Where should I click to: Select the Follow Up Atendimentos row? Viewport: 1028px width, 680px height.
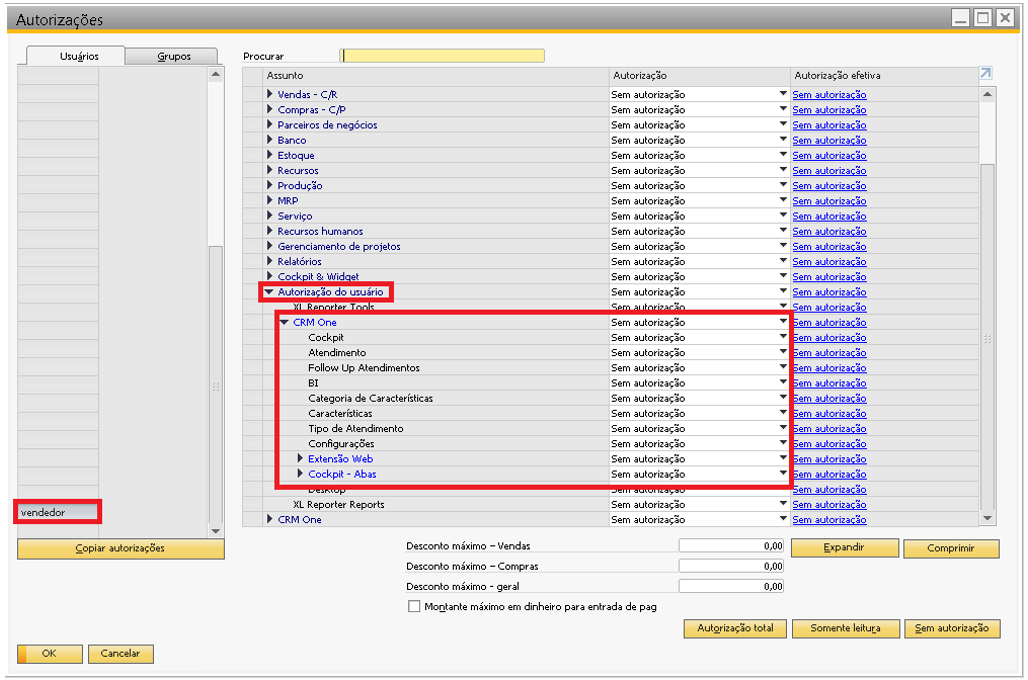(363, 368)
